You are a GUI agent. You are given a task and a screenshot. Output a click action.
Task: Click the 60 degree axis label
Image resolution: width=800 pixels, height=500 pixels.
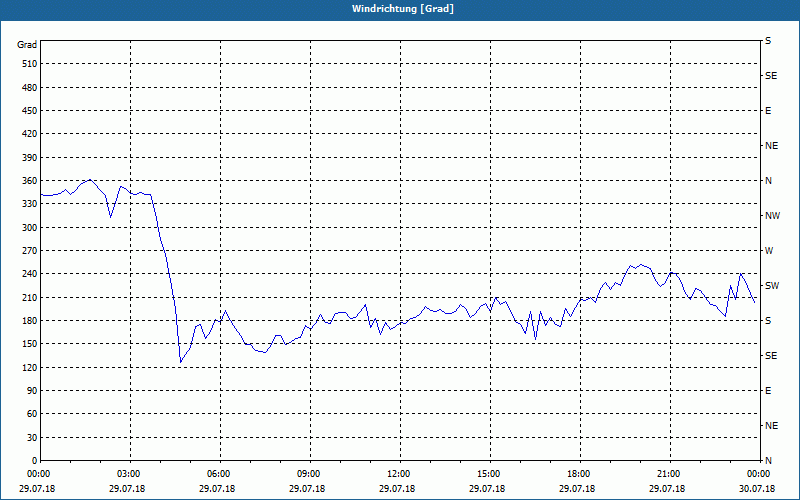click(x=31, y=414)
